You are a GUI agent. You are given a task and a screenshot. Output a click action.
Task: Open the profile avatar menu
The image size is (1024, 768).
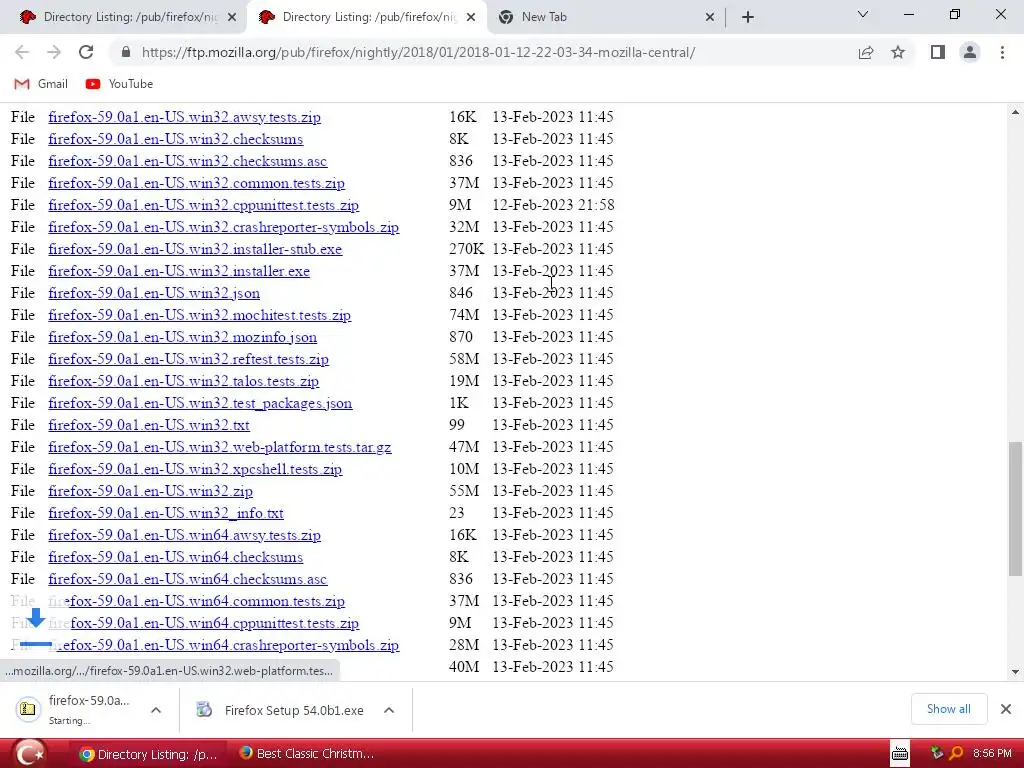pyautogui.click(x=970, y=52)
